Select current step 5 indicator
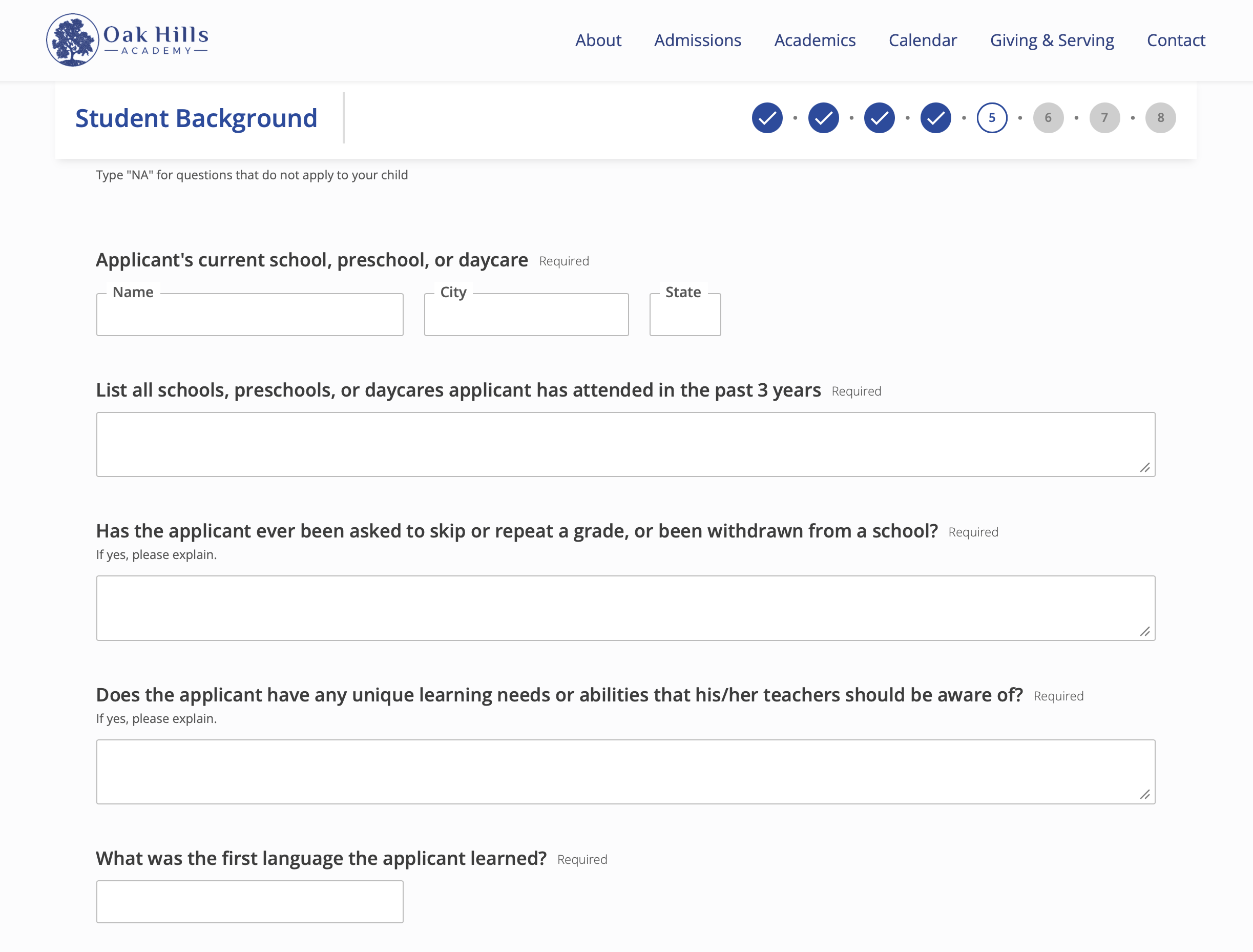Viewport: 1253px width, 952px height. [x=992, y=118]
